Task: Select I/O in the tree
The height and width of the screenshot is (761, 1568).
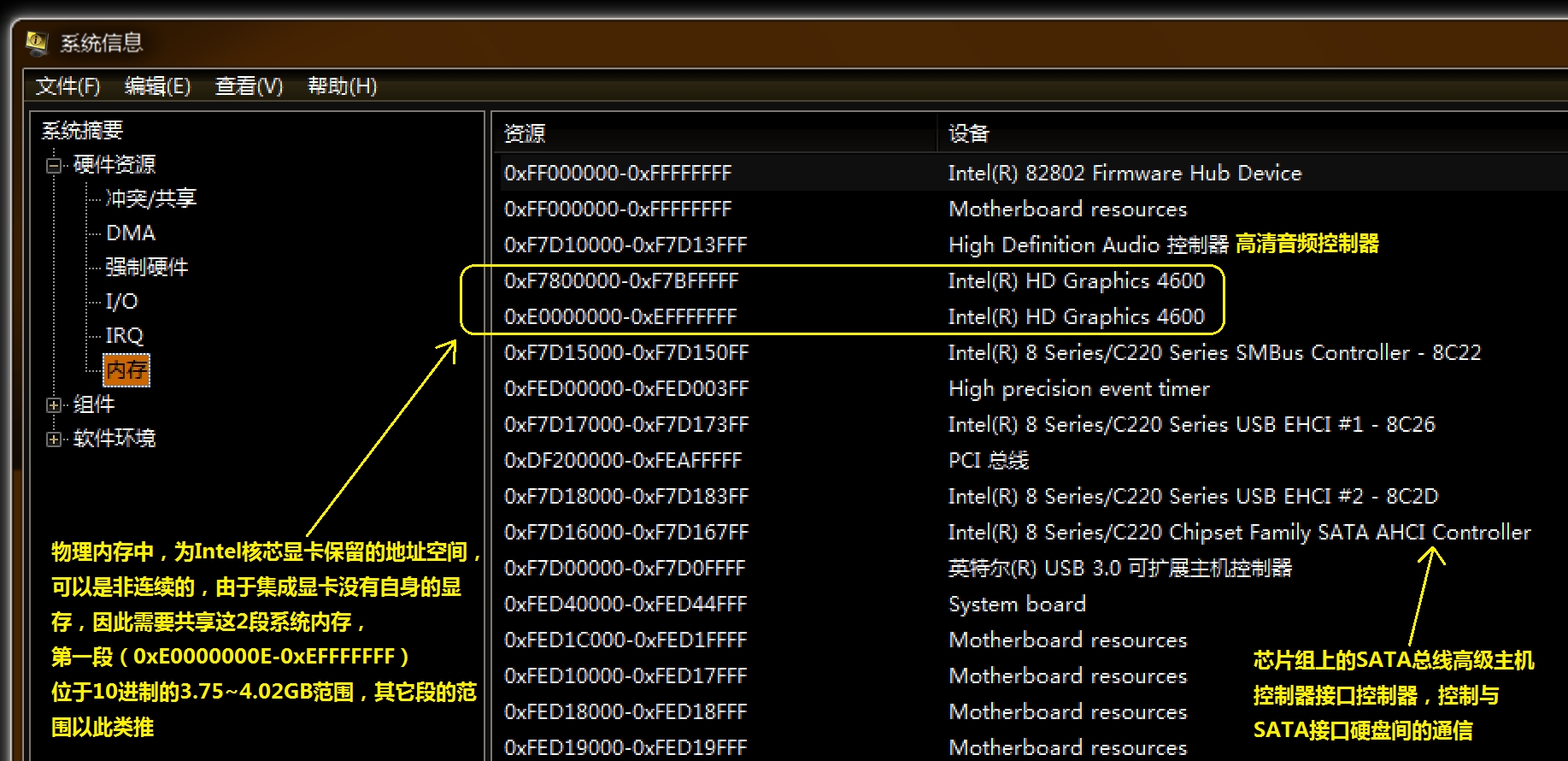Action: click(121, 302)
